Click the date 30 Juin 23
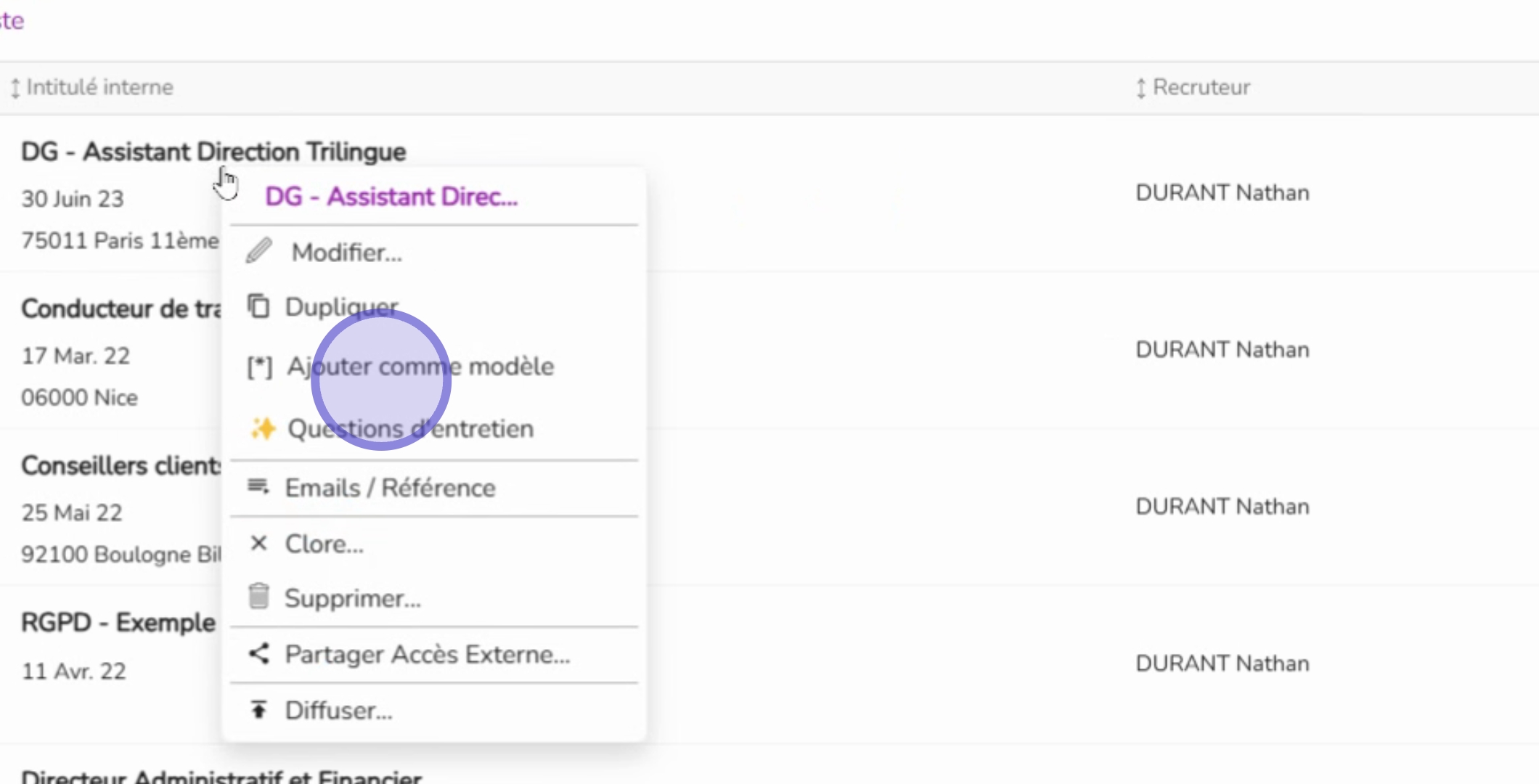 [x=73, y=199]
